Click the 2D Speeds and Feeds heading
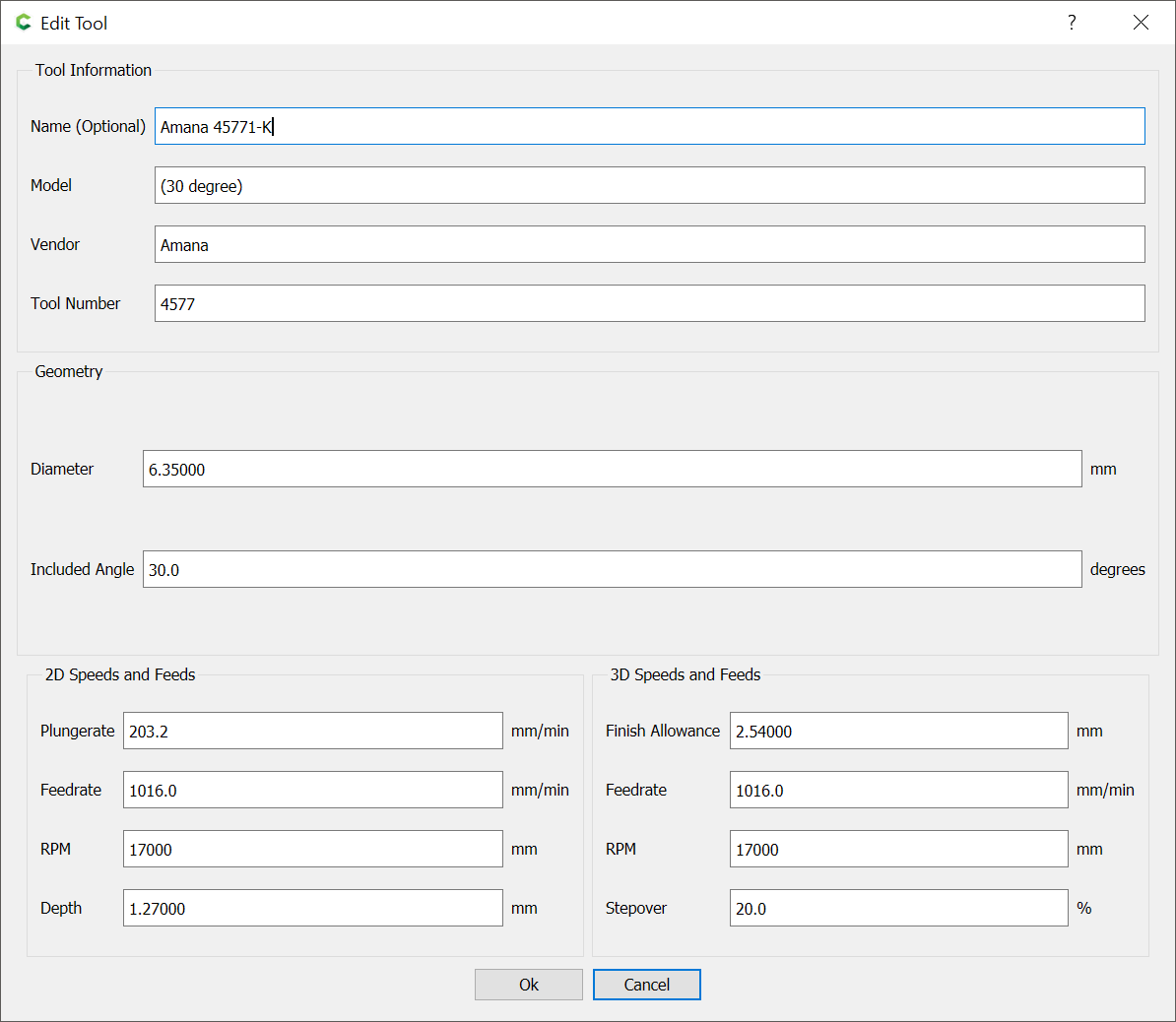This screenshot has width=1176, height=1022. click(120, 674)
